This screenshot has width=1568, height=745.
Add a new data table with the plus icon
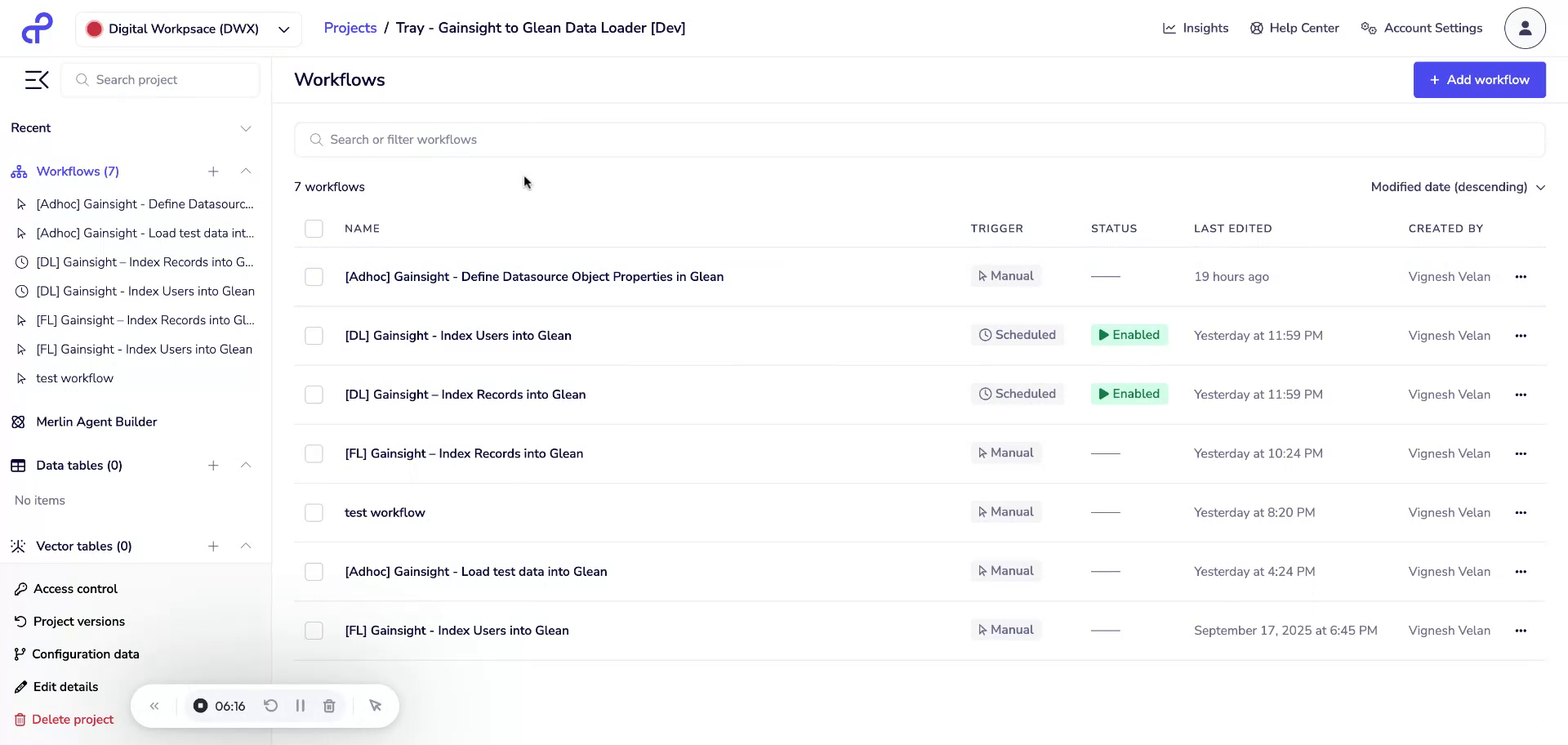point(213,465)
